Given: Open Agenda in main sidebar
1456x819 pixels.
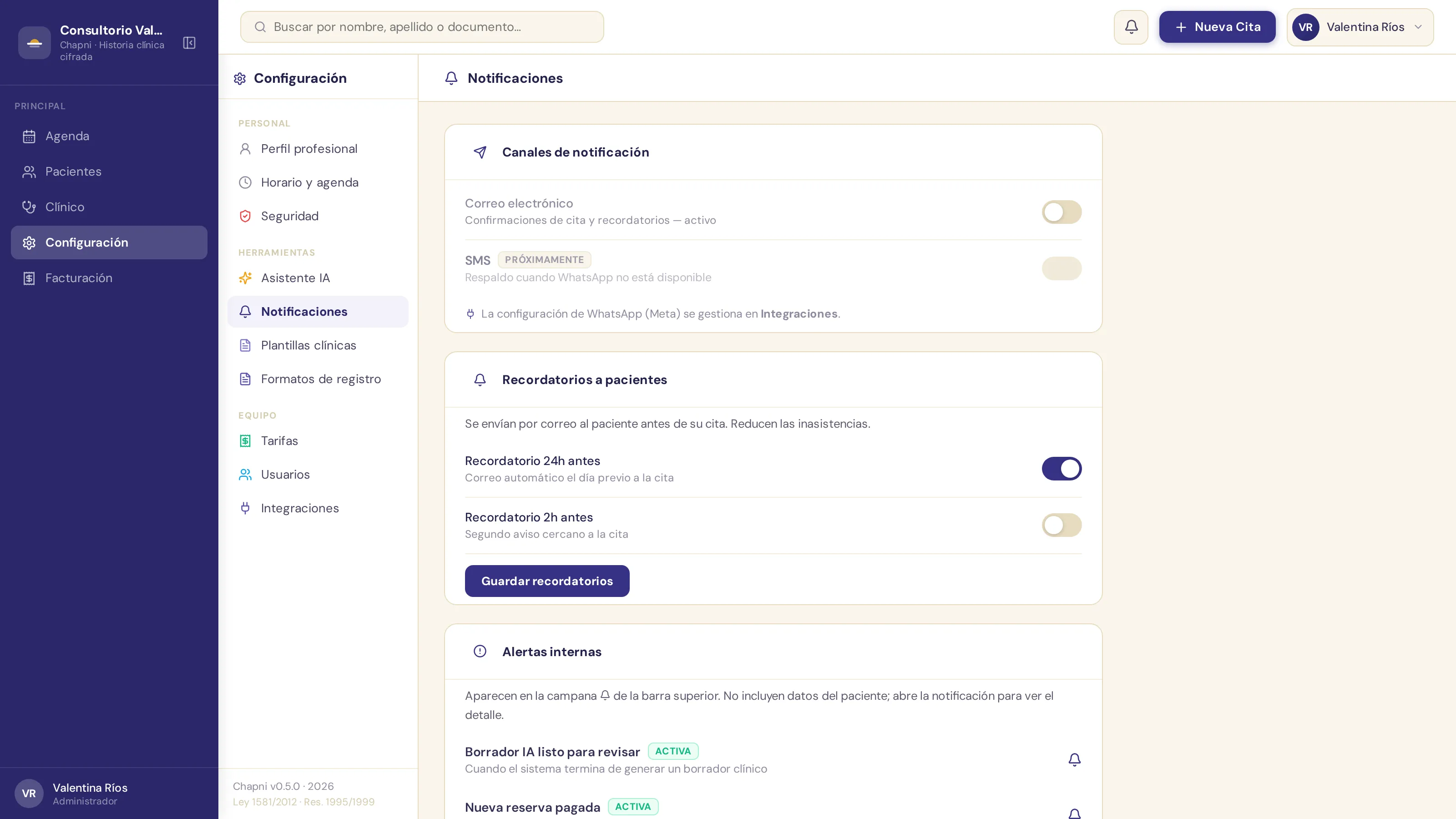Looking at the screenshot, I should click(x=109, y=136).
